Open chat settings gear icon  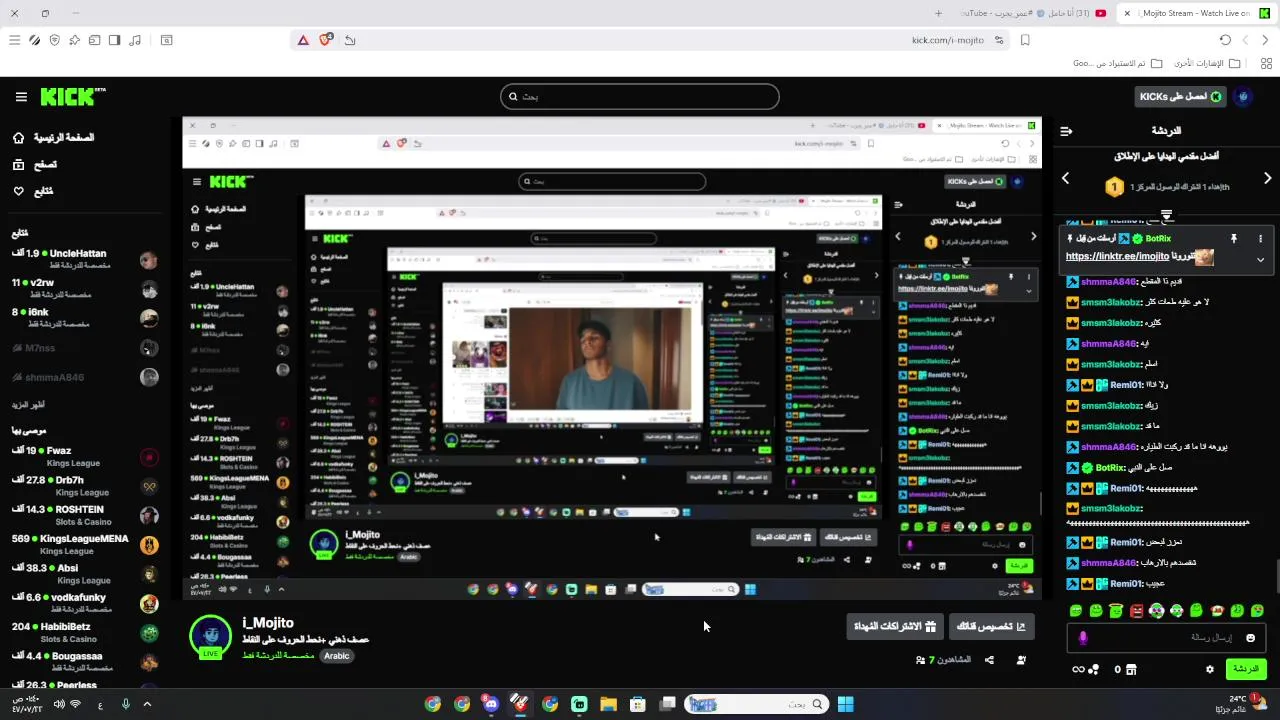pyautogui.click(x=1210, y=669)
